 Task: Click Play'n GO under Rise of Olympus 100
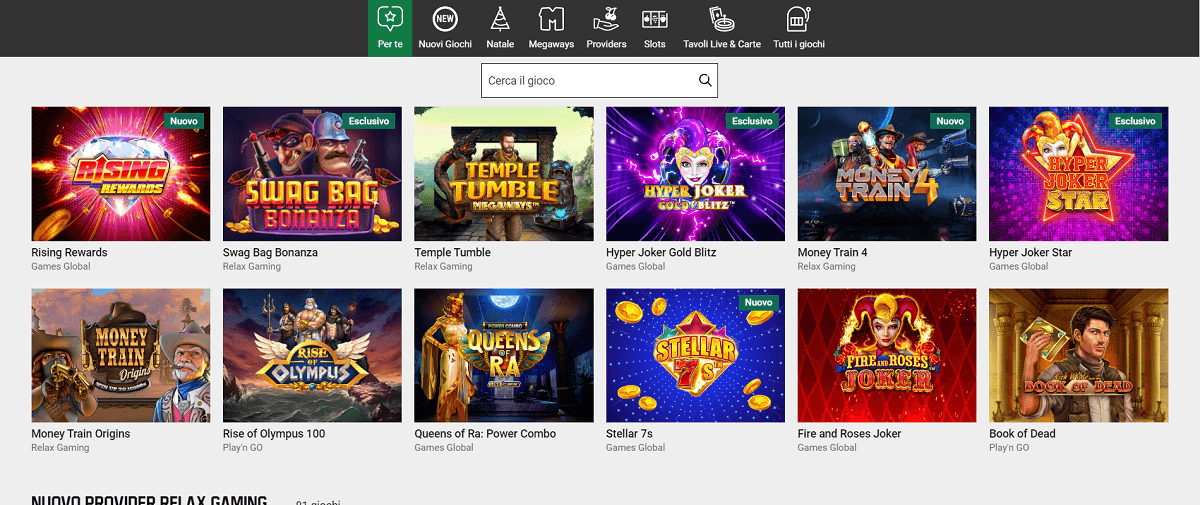pos(243,448)
